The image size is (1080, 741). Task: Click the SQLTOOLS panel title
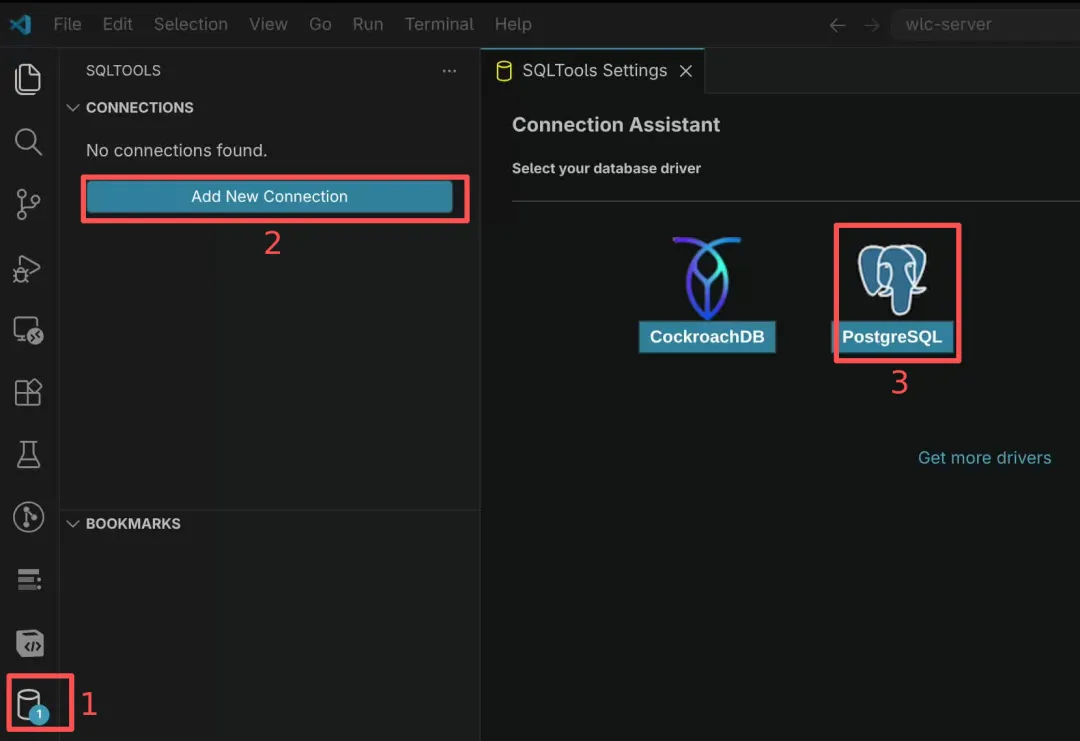(x=123, y=71)
